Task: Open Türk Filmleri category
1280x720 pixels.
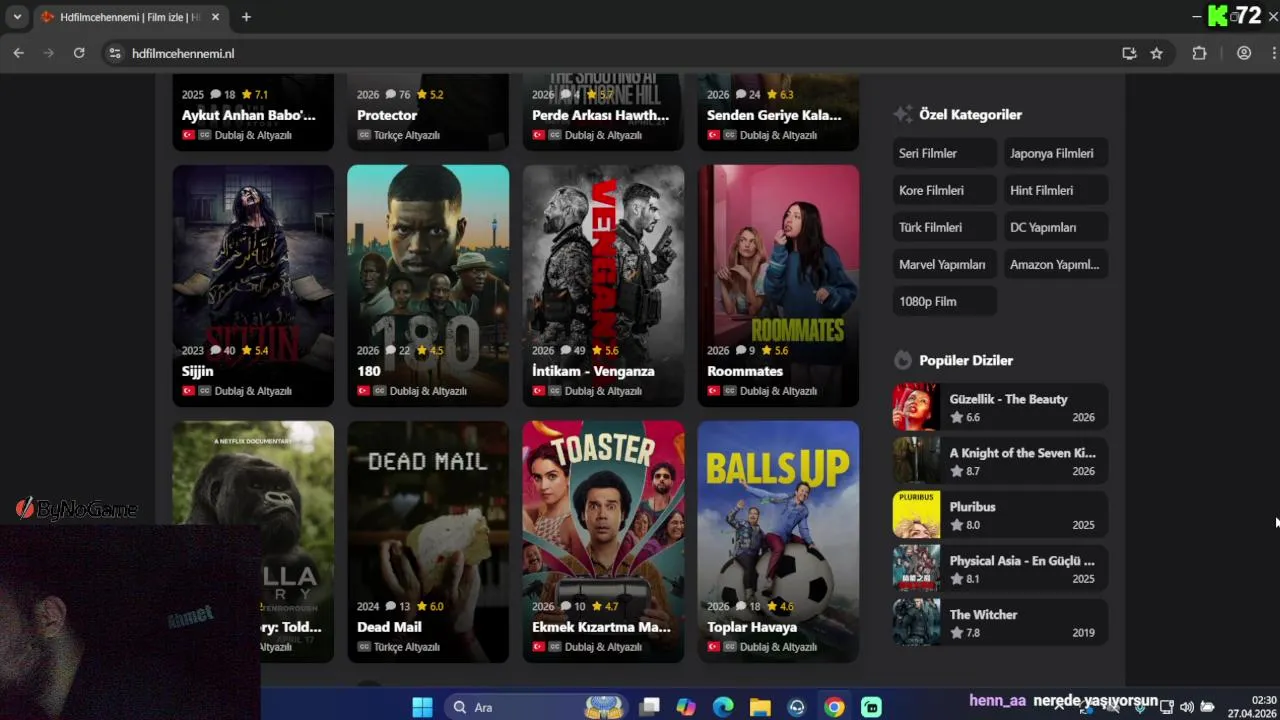Action: click(x=945, y=227)
